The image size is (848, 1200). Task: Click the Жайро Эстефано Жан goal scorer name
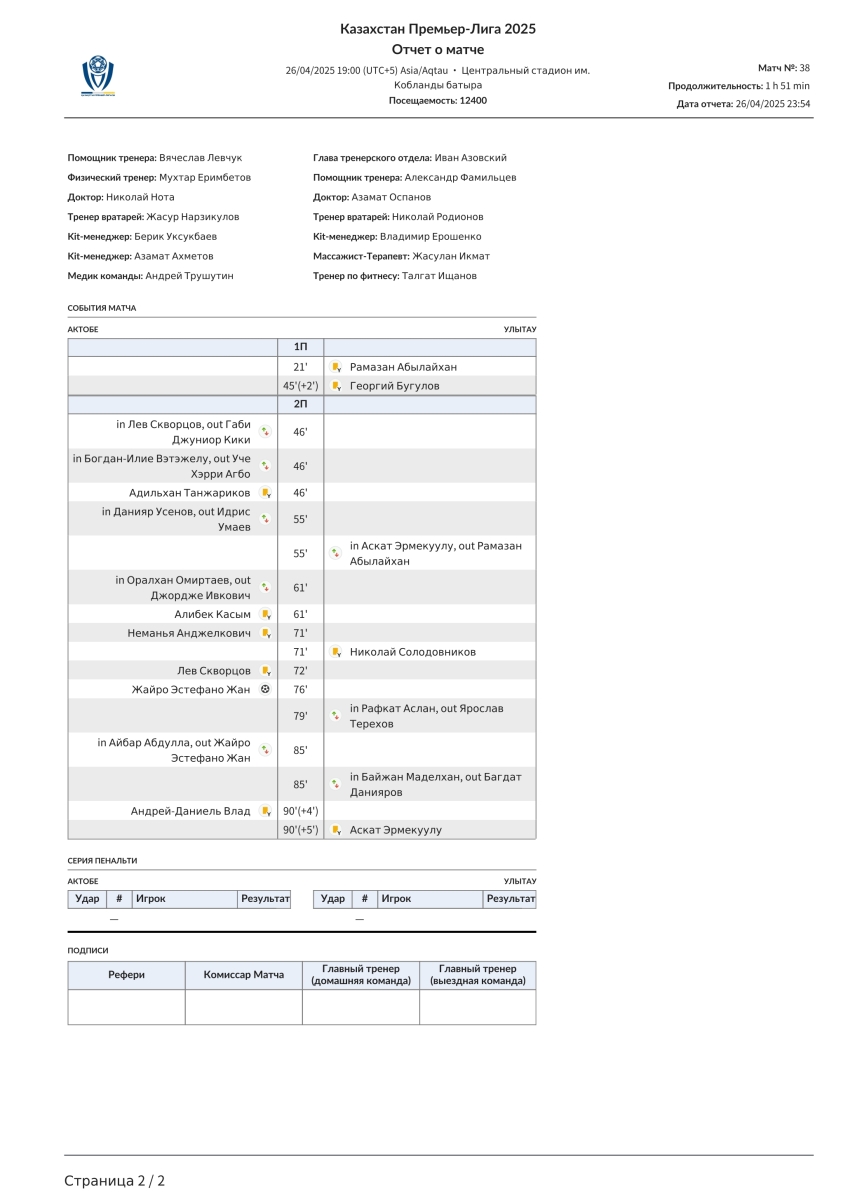point(191,689)
